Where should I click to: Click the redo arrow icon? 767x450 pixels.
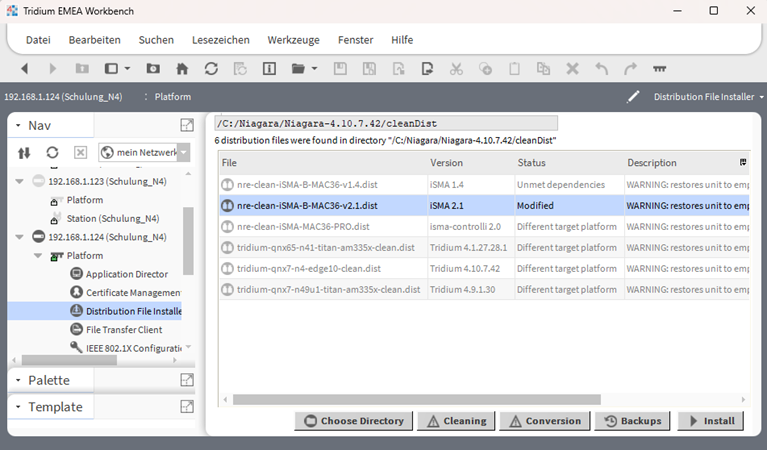click(x=631, y=68)
